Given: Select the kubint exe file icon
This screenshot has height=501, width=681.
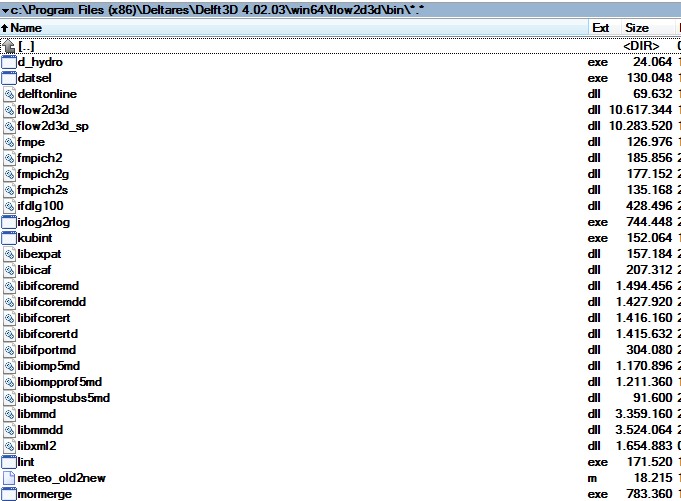Looking at the screenshot, I should pos(9,238).
